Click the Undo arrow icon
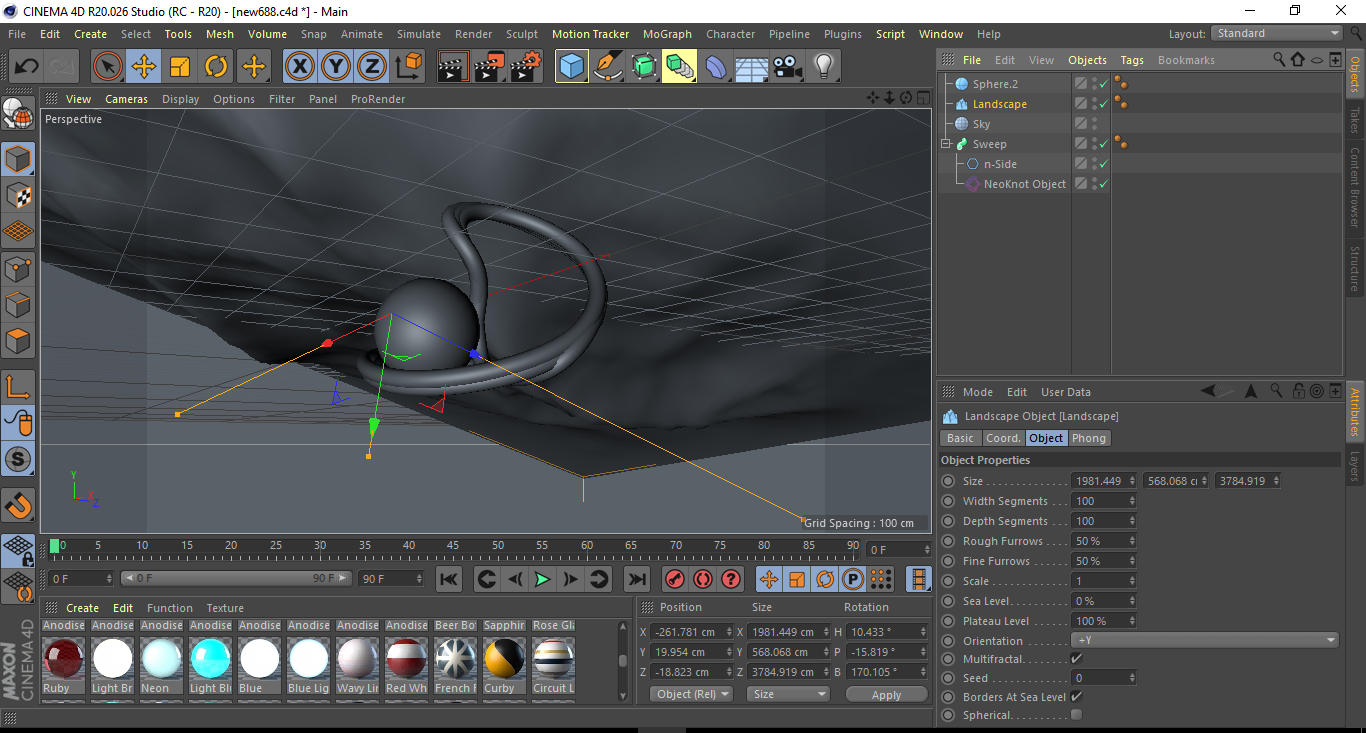Viewport: 1366px width, 733px height. pos(26,67)
